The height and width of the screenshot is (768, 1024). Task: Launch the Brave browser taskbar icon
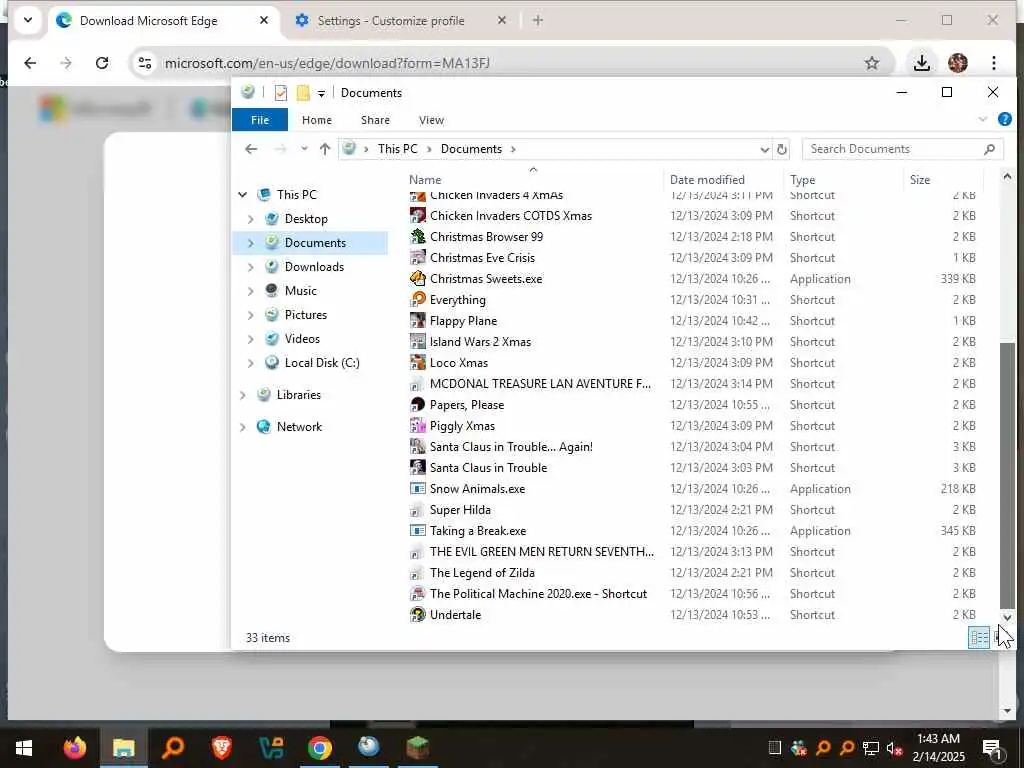(222, 747)
